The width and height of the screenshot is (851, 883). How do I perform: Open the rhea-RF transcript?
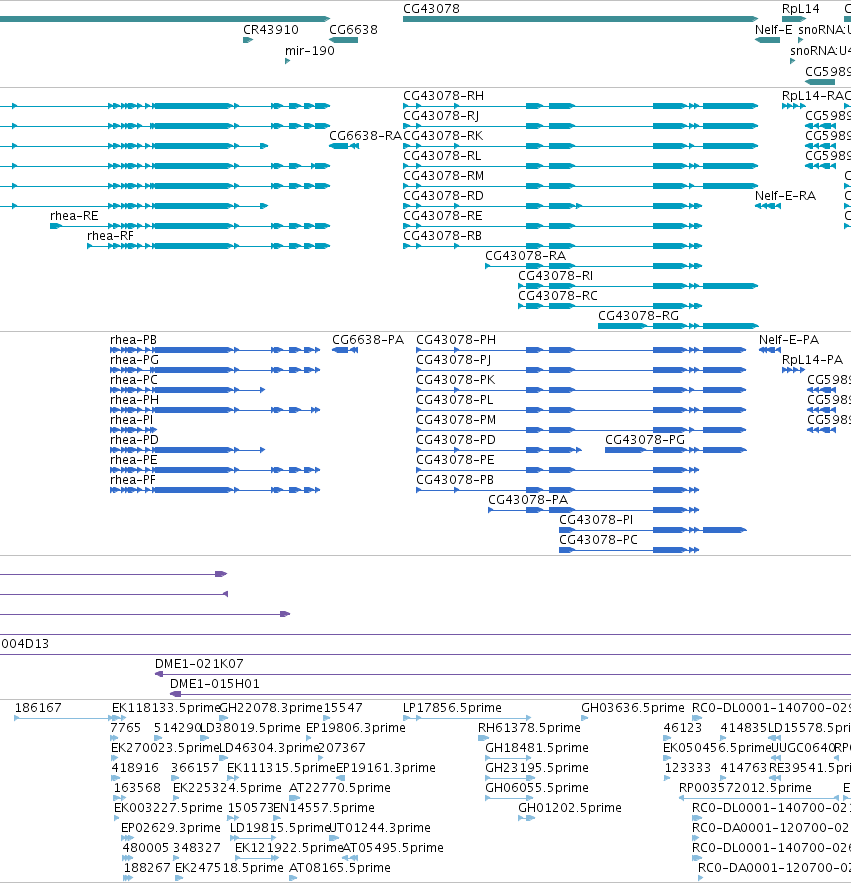click(208, 246)
